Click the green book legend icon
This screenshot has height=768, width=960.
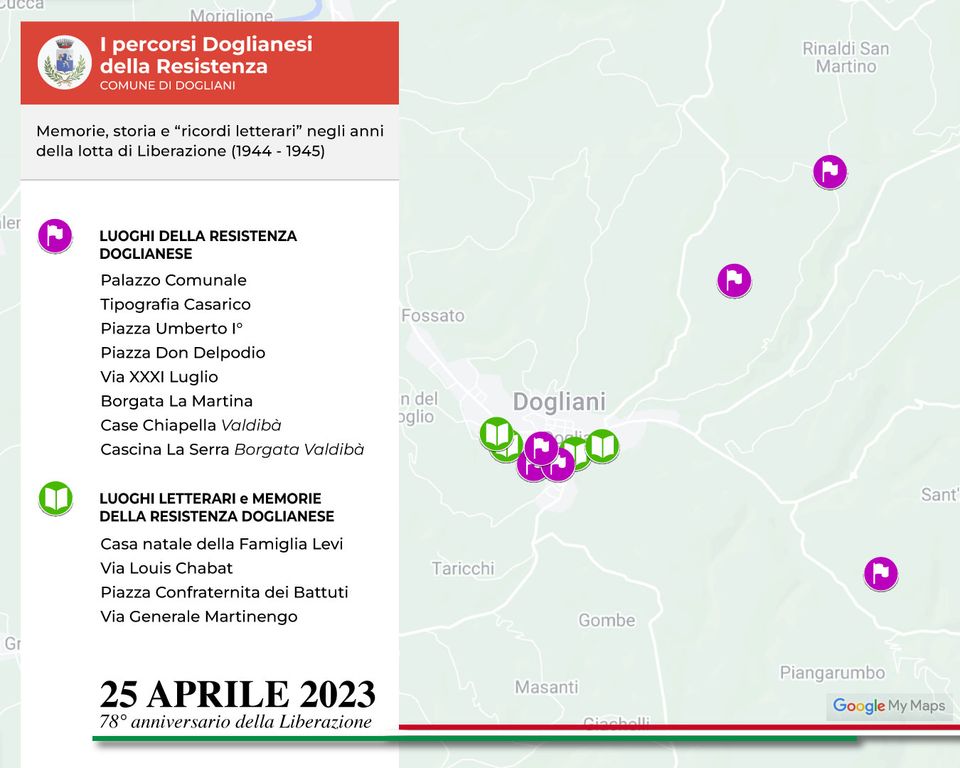[55, 498]
